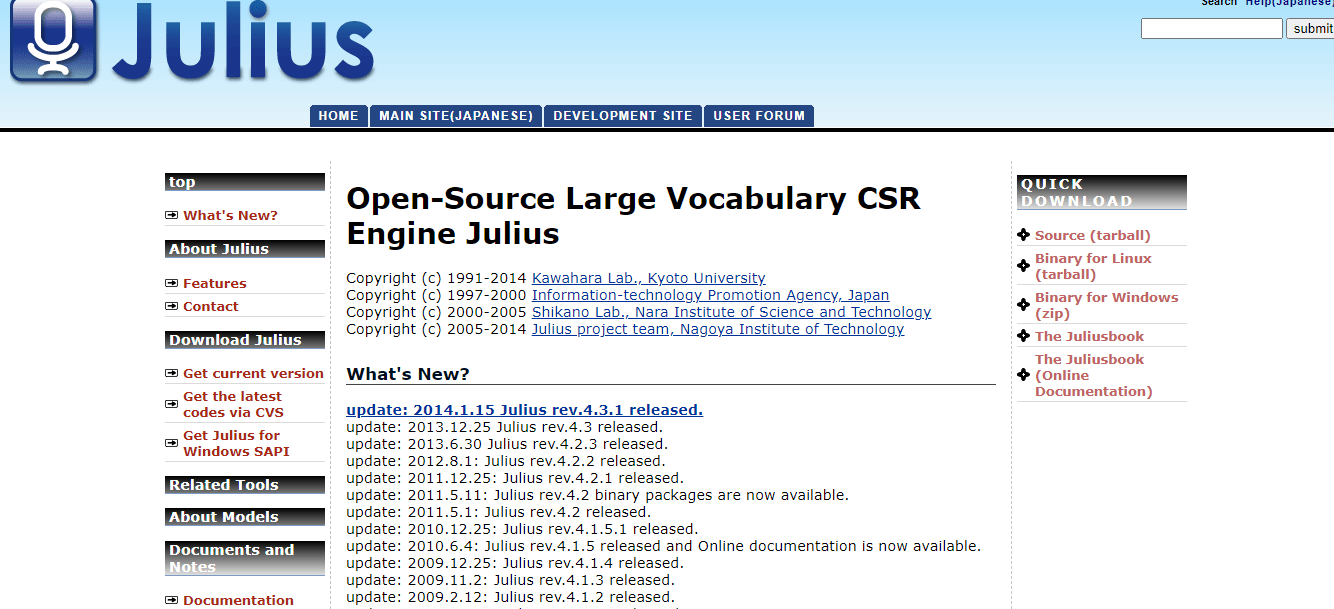Click update 2011.12.25 Julius rev.4.2.1 text
Screen dimensions: 1334x609
515,478
